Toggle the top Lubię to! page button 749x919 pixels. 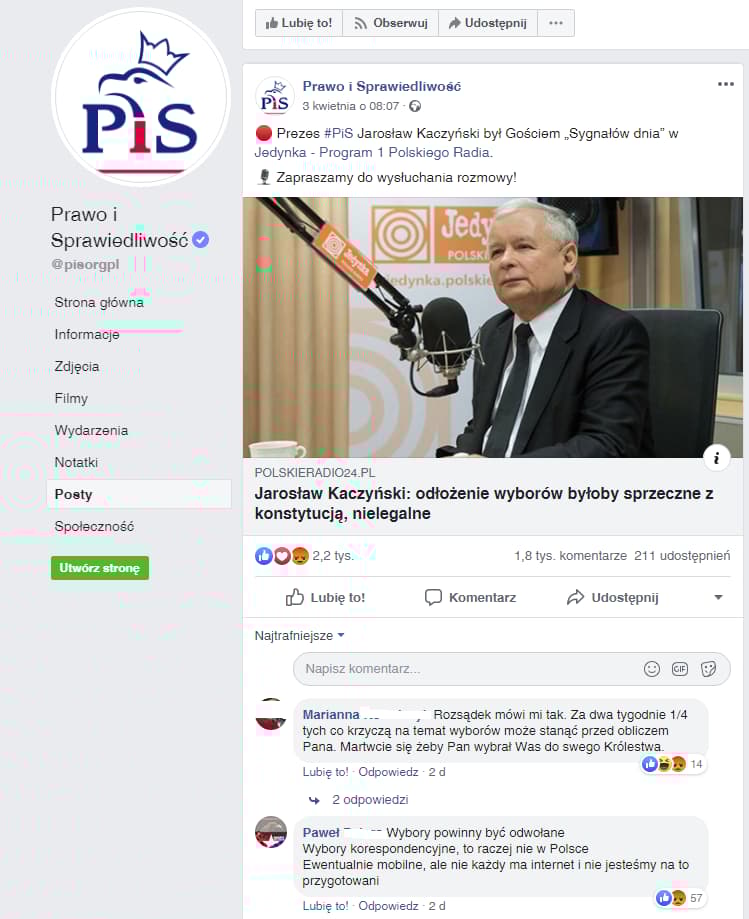(x=299, y=23)
